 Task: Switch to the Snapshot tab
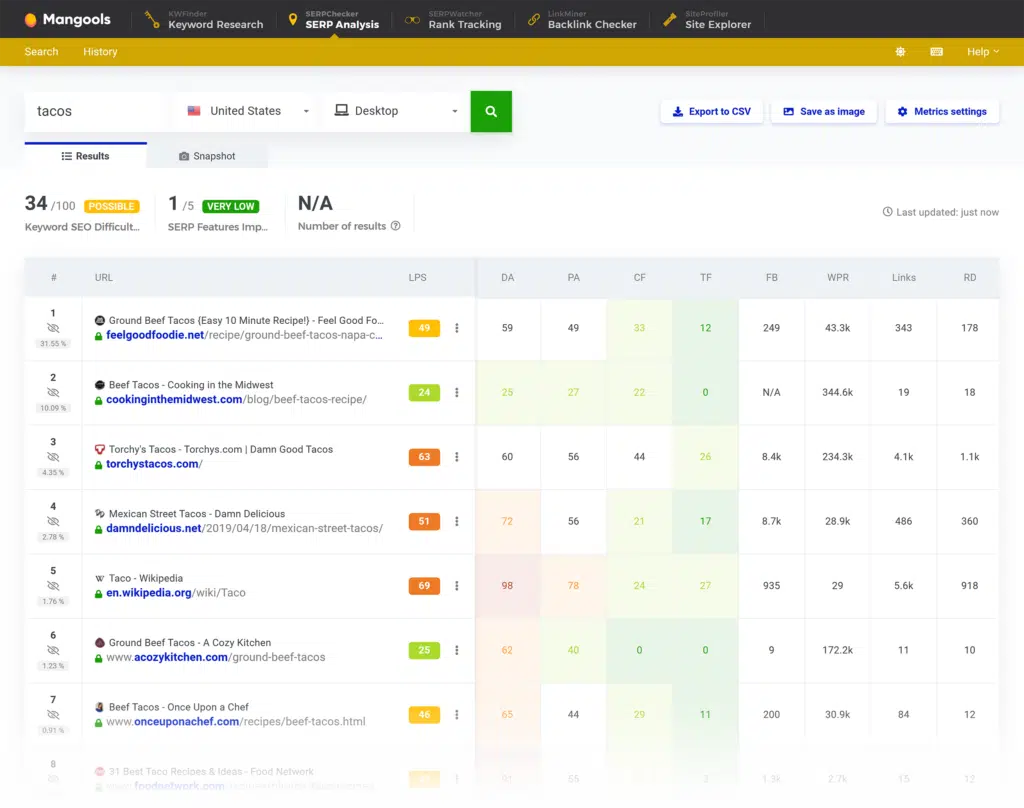click(207, 156)
